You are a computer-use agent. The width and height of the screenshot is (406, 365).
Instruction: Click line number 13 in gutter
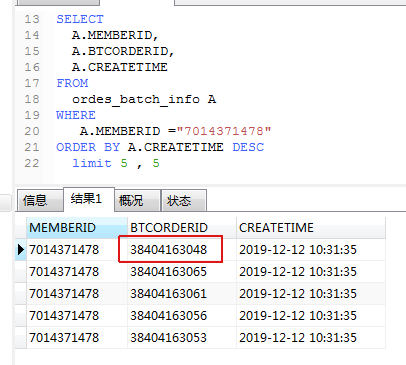[x=32, y=19]
